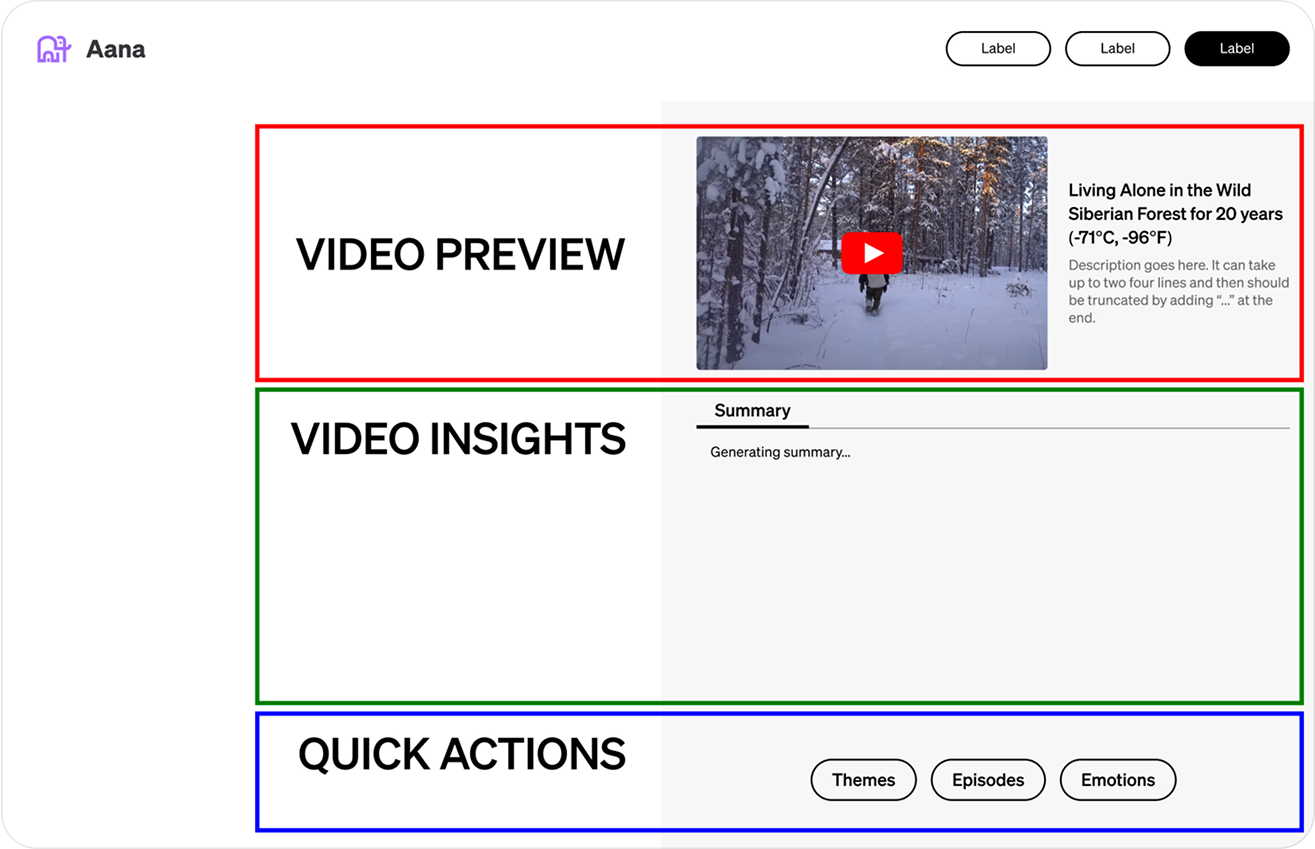This screenshot has width=1315, height=849.
Task: Open the Episodes quick action
Action: (x=988, y=780)
